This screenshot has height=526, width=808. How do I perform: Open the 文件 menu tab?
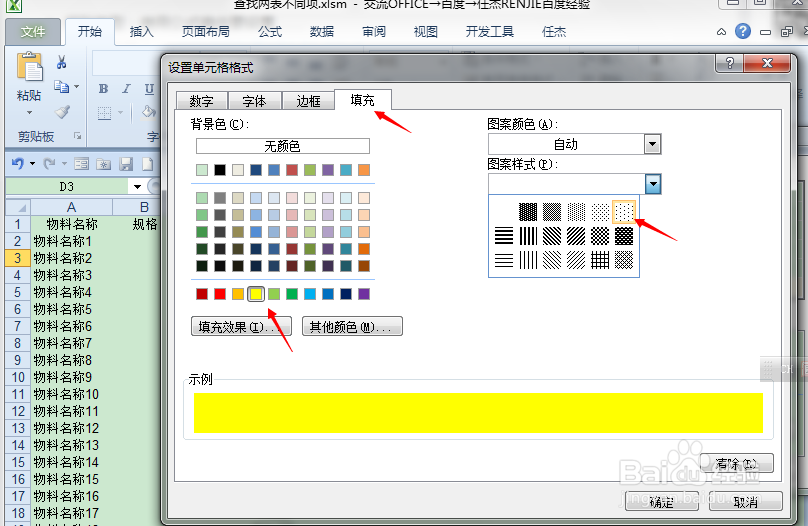pos(33,31)
